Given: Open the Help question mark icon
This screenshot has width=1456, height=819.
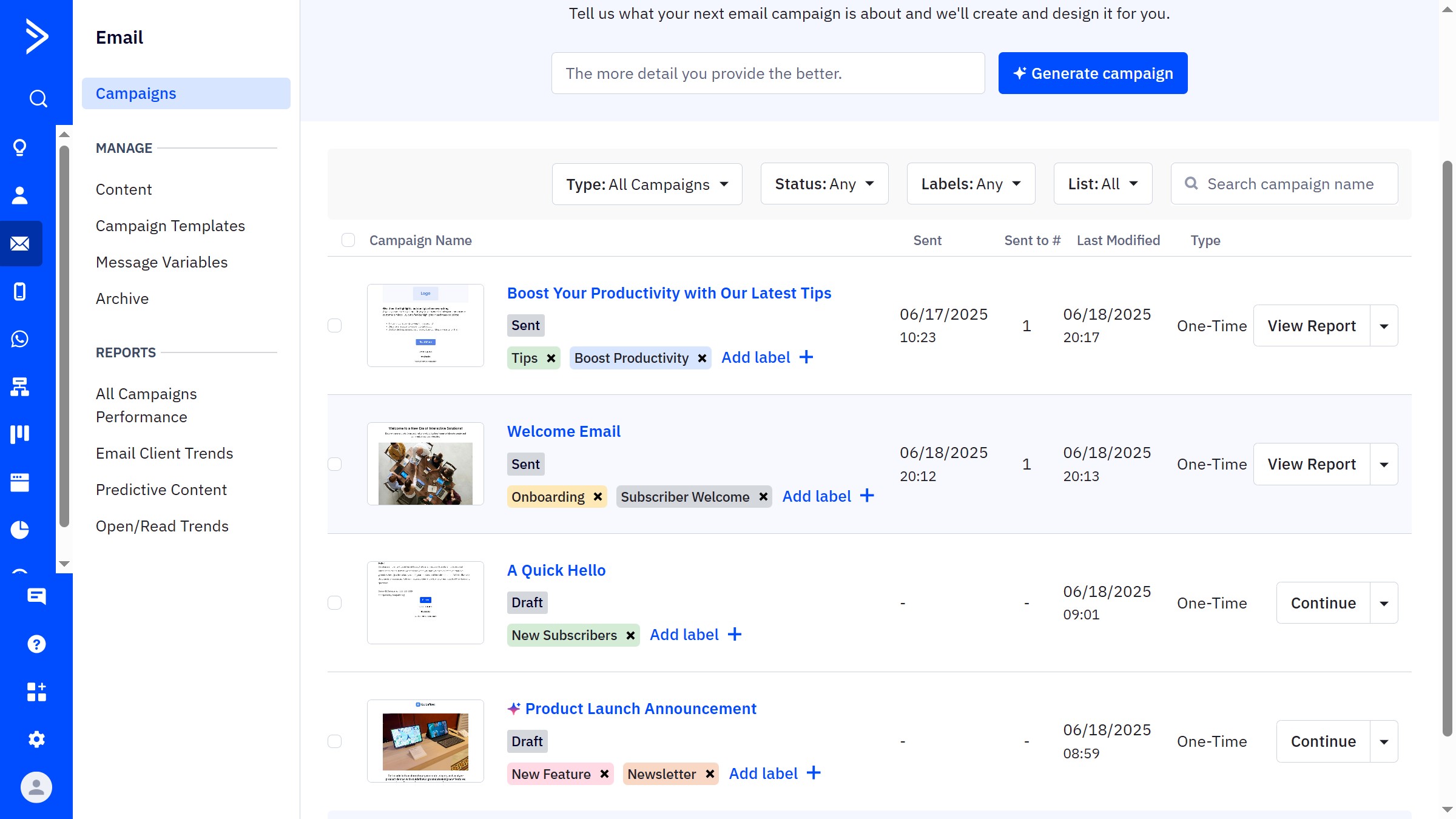Looking at the screenshot, I should [x=36, y=644].
